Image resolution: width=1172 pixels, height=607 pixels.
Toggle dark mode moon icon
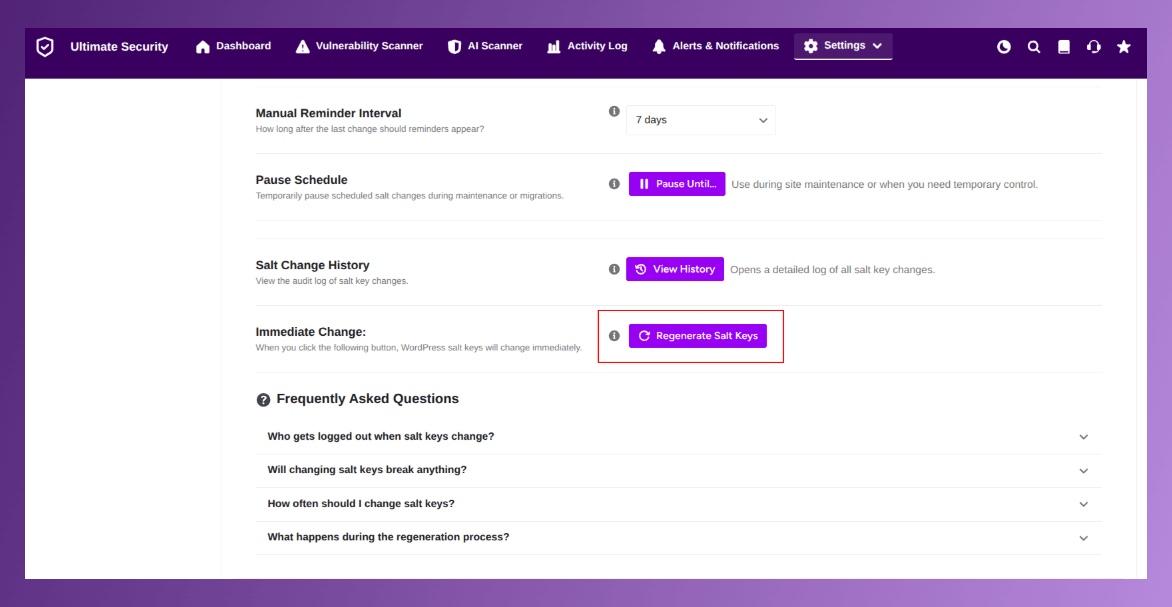[1004, 47]
